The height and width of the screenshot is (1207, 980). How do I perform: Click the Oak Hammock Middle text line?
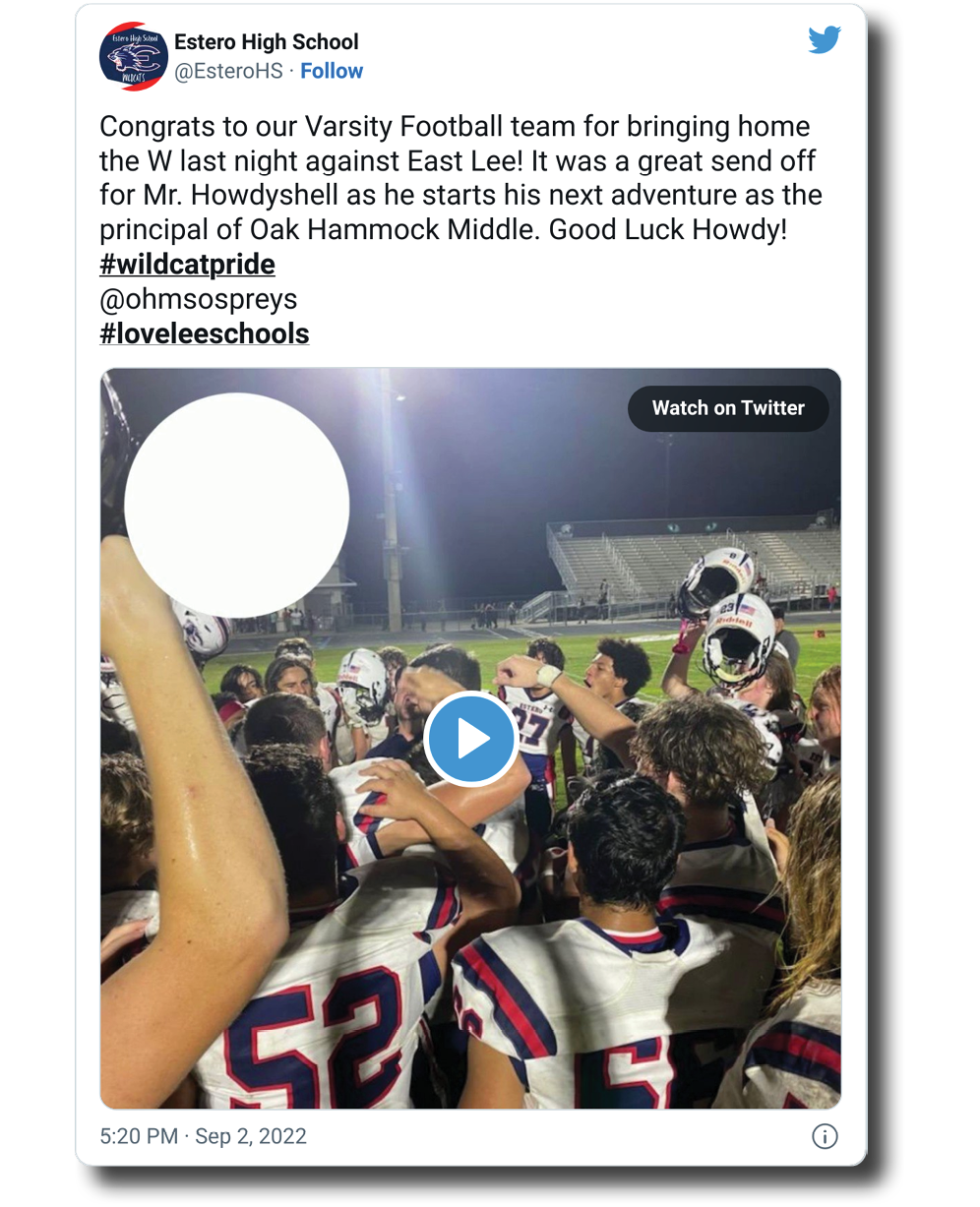444,230
